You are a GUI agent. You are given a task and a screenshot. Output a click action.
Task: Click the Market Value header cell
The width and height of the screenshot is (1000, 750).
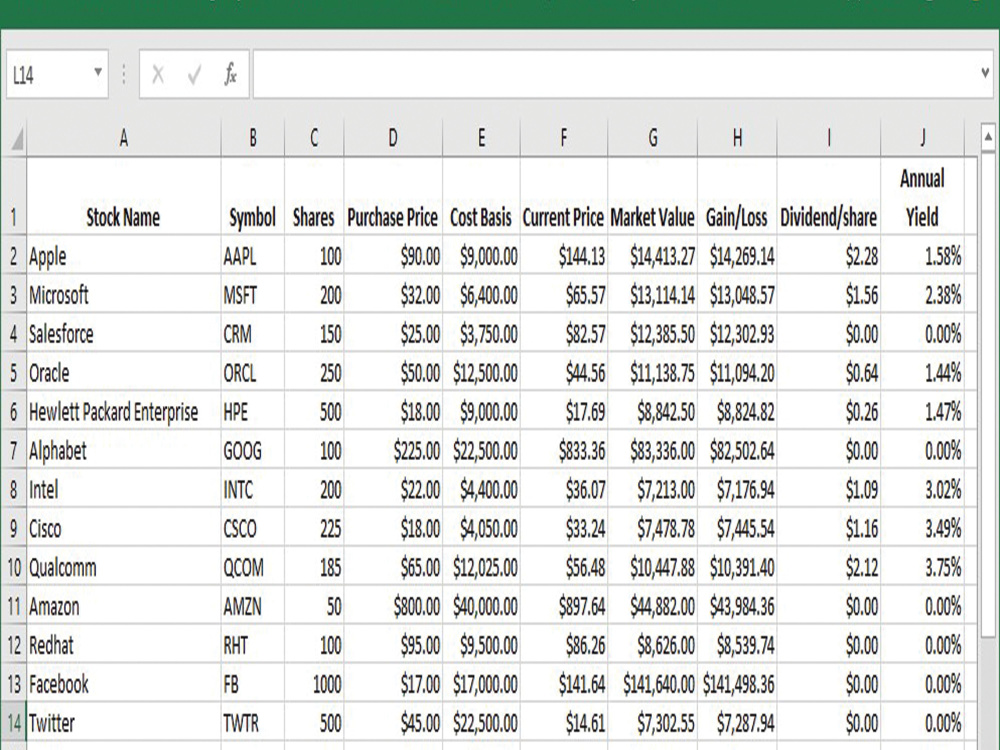tap(652, 196)
